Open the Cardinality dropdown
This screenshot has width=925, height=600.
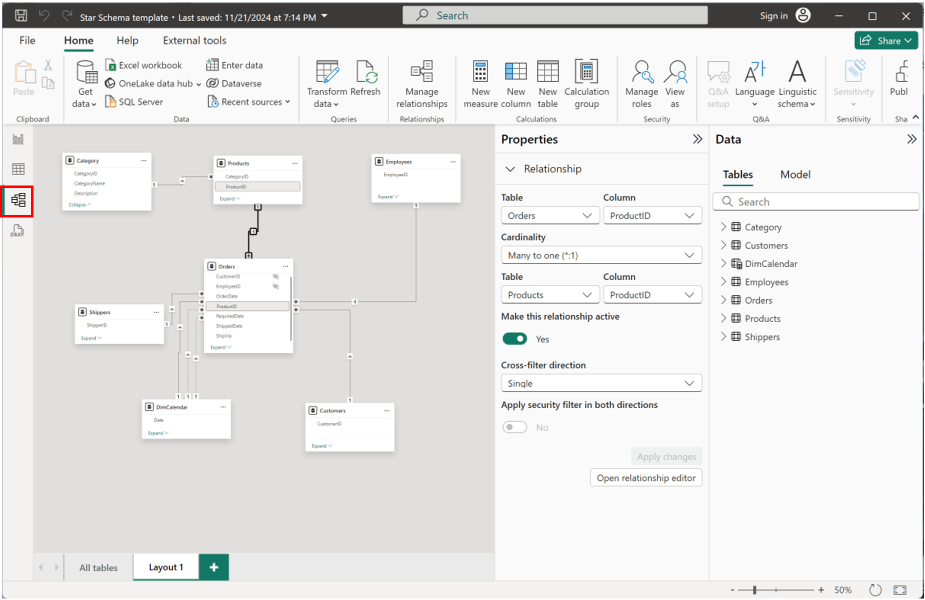[x=601, y=255]
